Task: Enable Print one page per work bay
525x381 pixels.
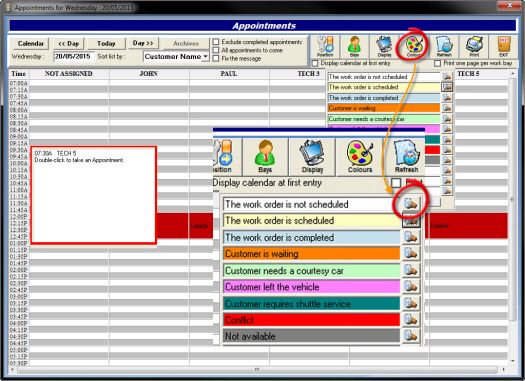Action: pos(437,63)
